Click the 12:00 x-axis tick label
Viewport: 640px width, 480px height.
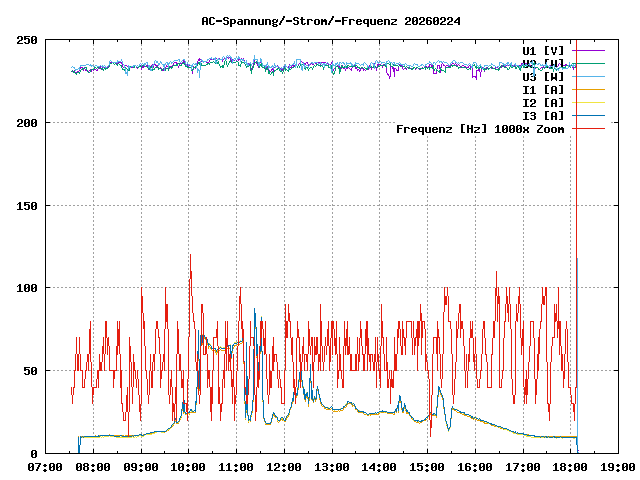[x=284, y=467]
